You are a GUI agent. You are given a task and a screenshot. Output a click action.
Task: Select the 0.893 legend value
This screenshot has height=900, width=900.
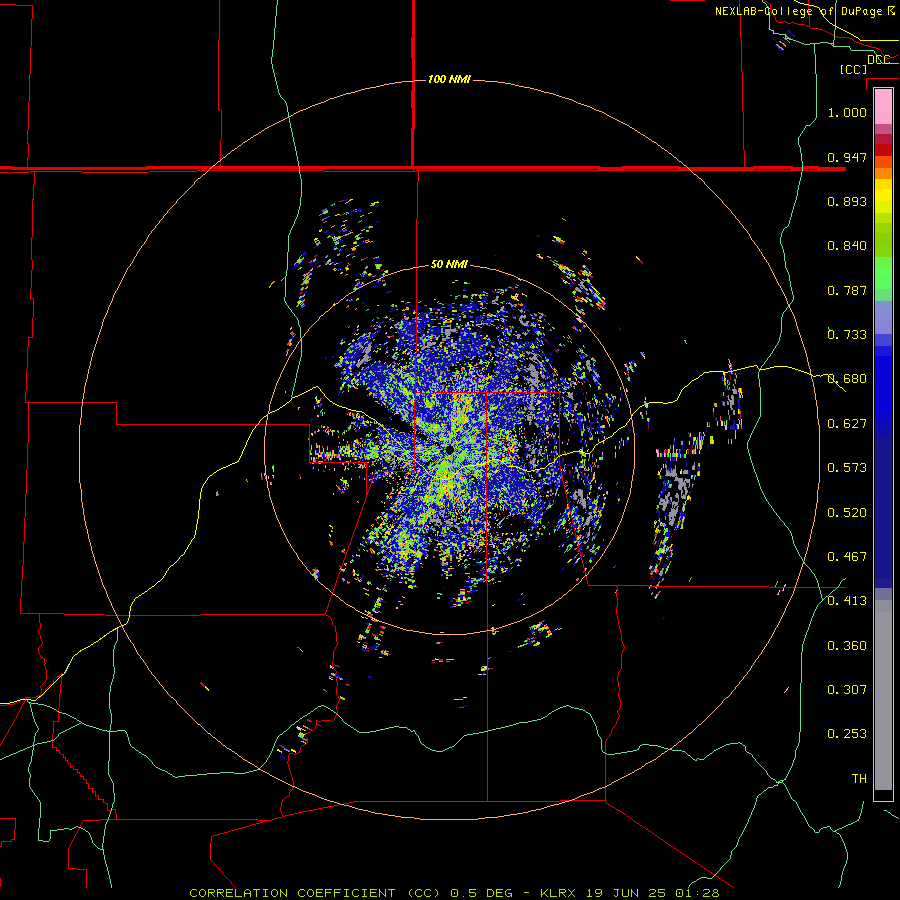(x=847, y=201)
